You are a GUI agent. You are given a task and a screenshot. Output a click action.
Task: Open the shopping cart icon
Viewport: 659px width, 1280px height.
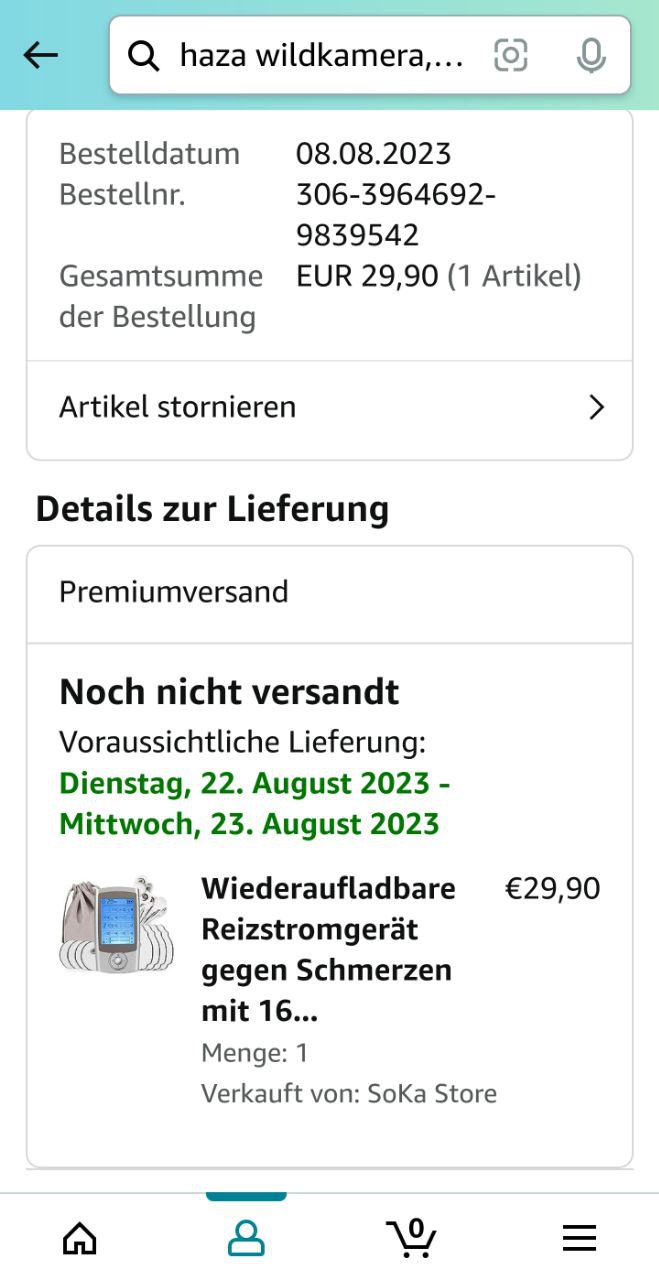click(x=411, y=1238)
